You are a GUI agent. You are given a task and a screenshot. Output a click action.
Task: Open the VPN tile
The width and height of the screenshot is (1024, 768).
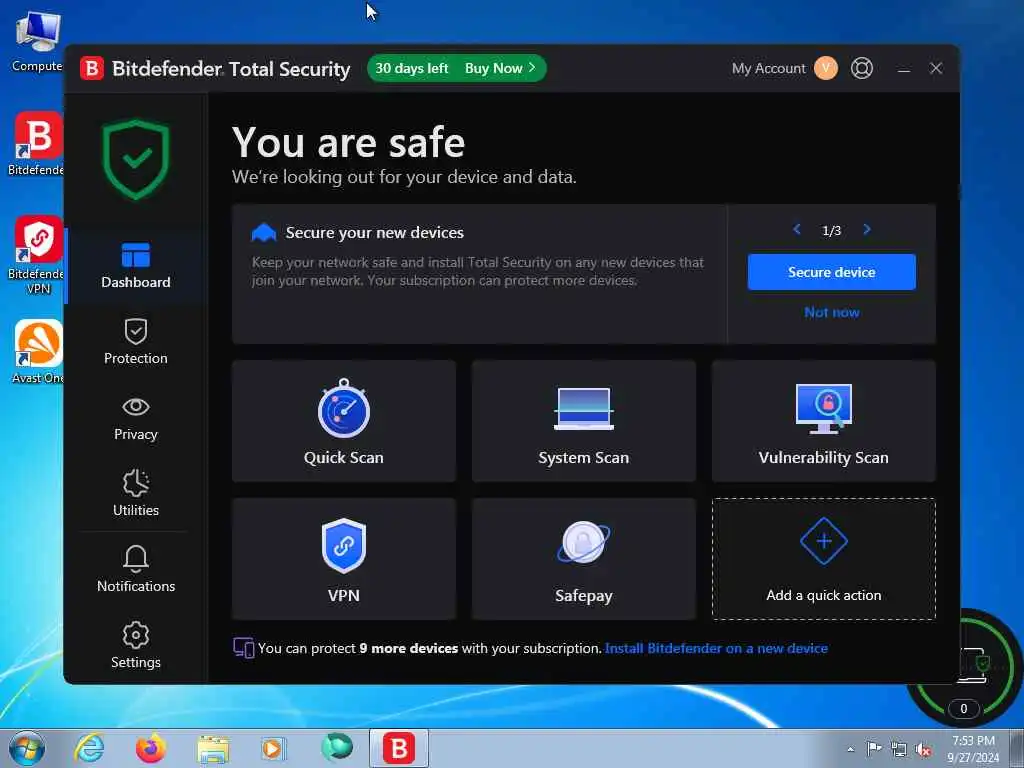pos(344,558)
